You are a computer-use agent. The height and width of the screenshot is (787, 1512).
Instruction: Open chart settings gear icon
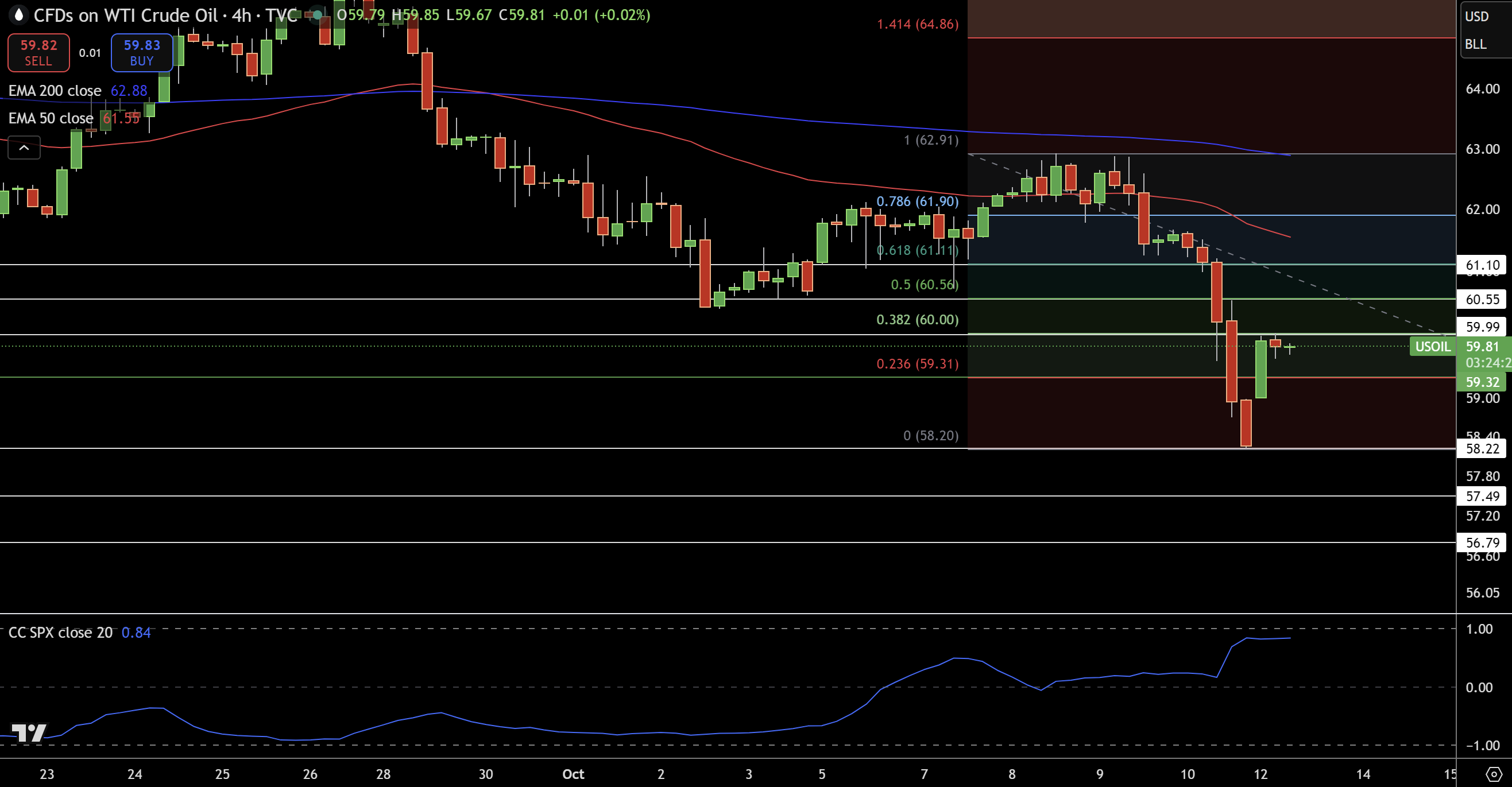[x=1493, y=774]
